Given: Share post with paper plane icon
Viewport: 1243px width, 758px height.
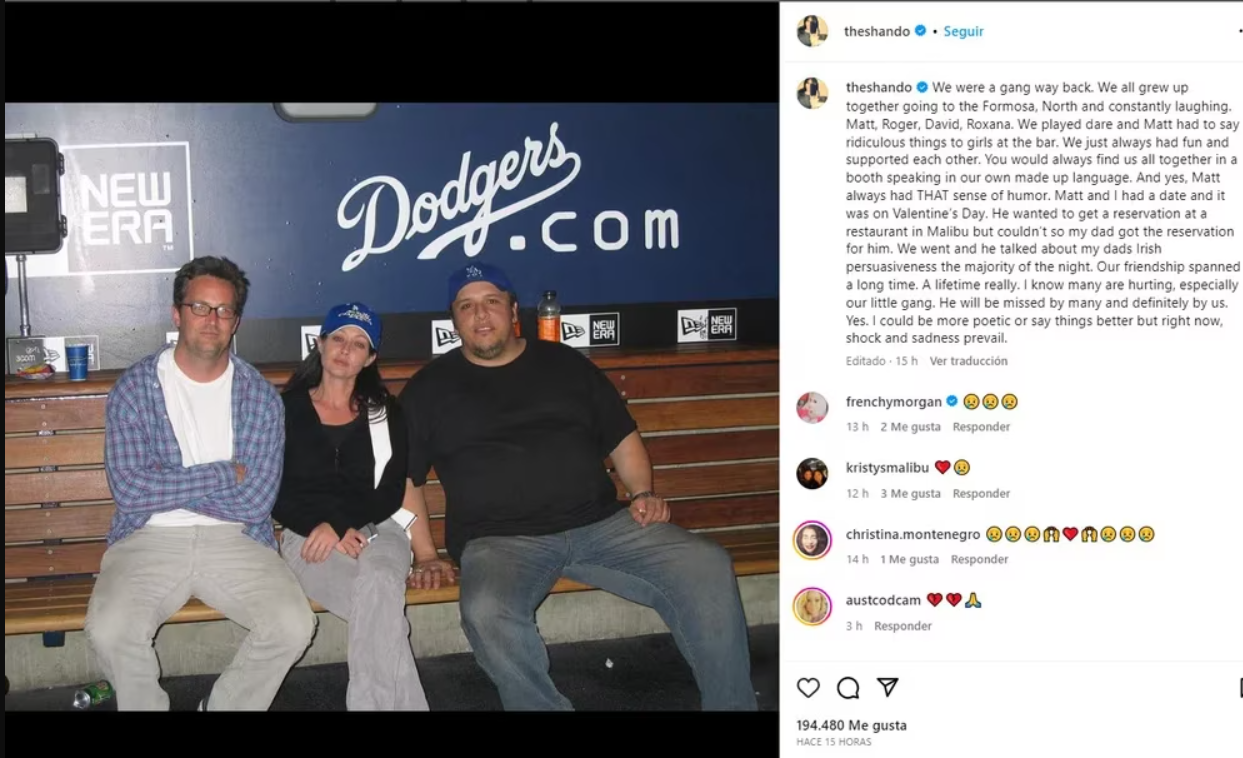Looking at the screenshot, I should [887, 688].
